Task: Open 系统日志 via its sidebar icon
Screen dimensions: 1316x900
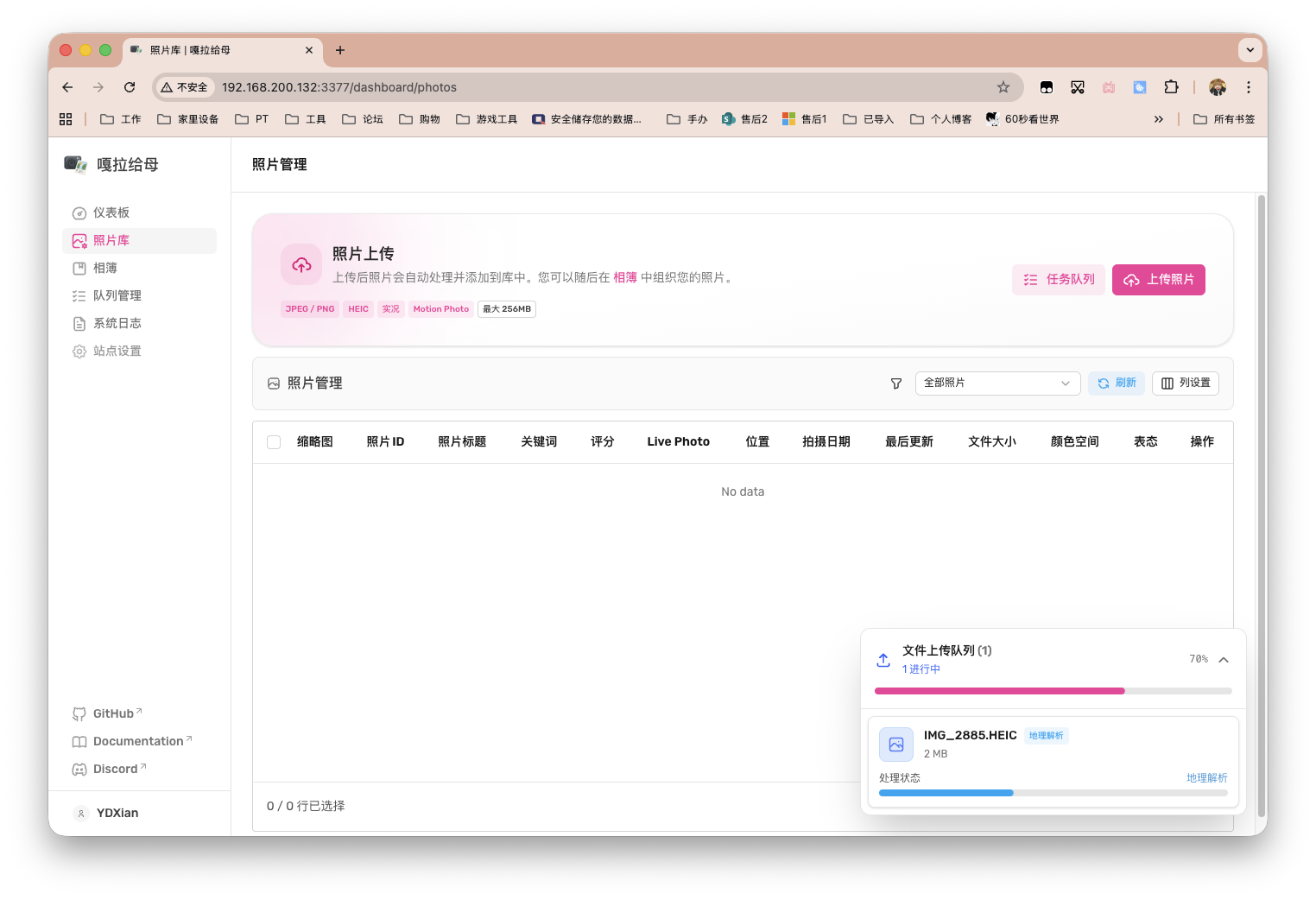Action: coord(79,323)
